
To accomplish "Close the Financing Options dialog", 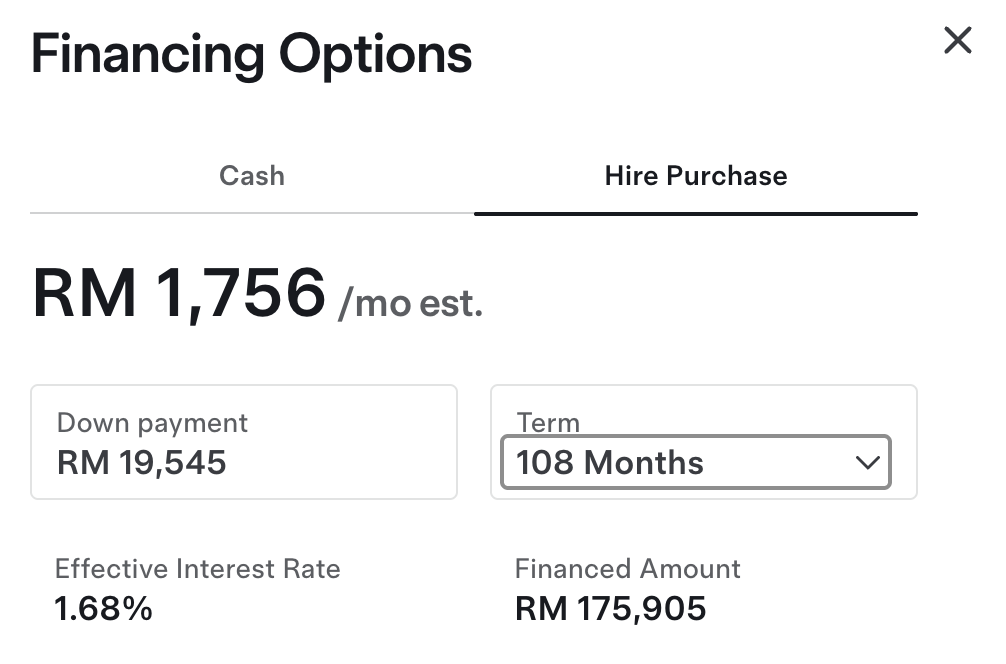I will pos(957,40).
